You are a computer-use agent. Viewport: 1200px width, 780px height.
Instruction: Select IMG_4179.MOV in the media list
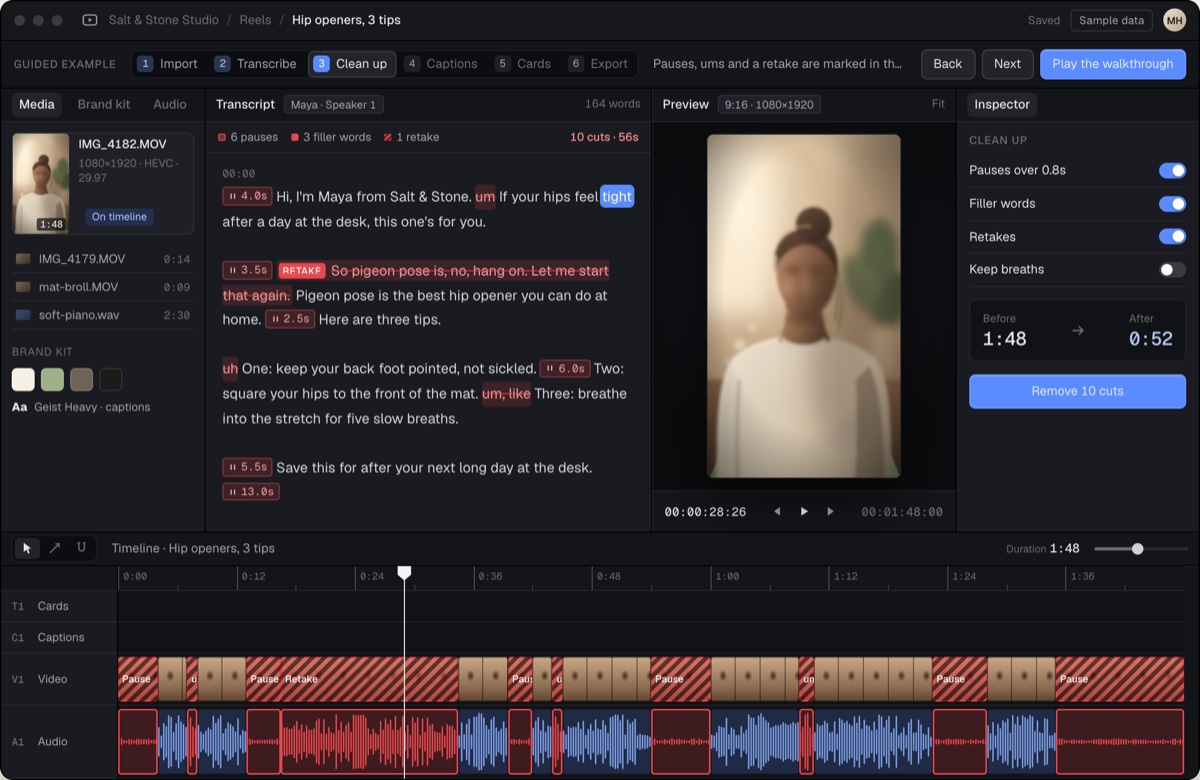(102, 259)
